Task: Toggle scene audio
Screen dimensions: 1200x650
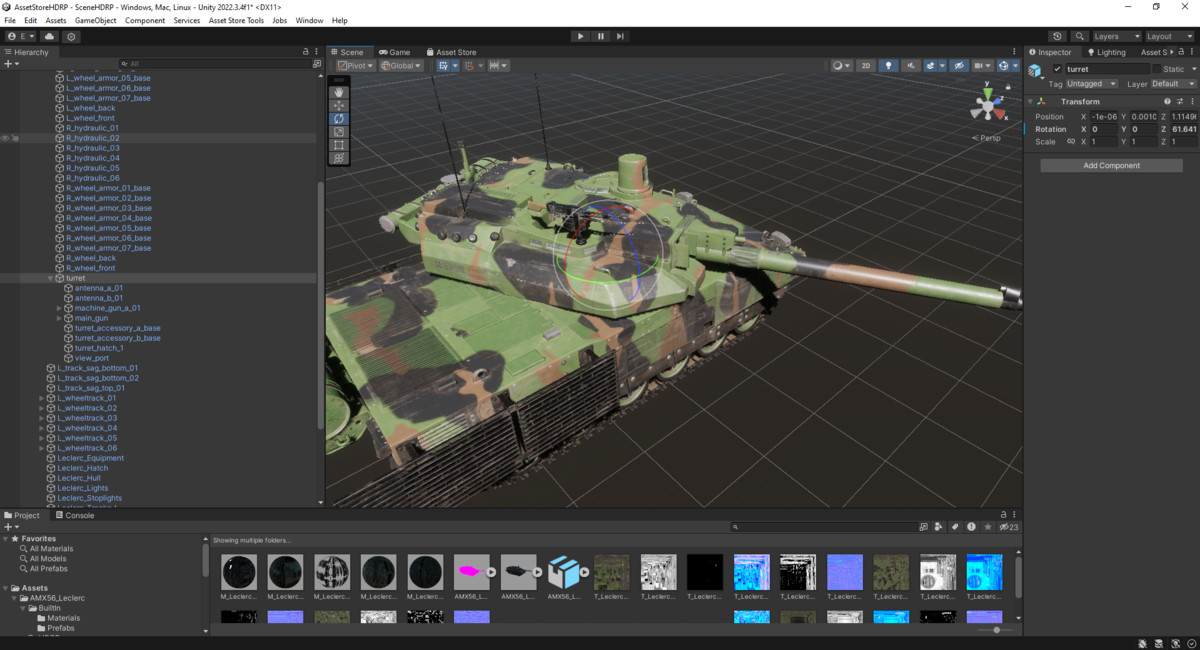Action: [x=911, y=66]
